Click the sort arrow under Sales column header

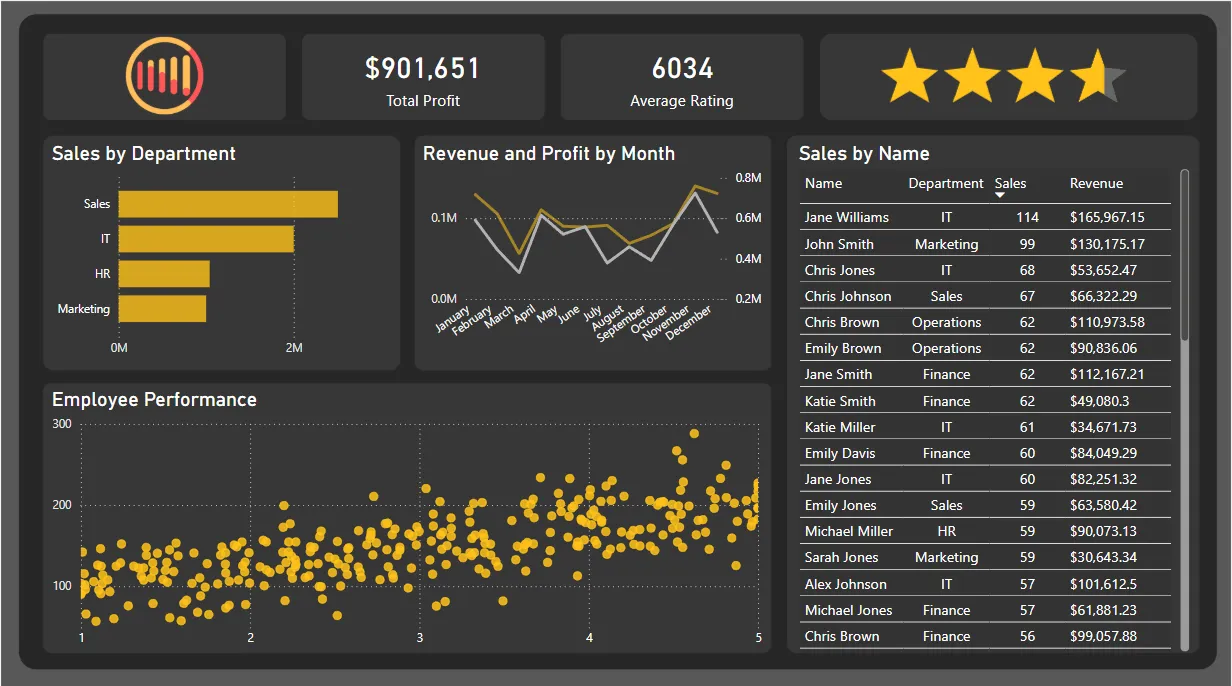coord(1000,195)
